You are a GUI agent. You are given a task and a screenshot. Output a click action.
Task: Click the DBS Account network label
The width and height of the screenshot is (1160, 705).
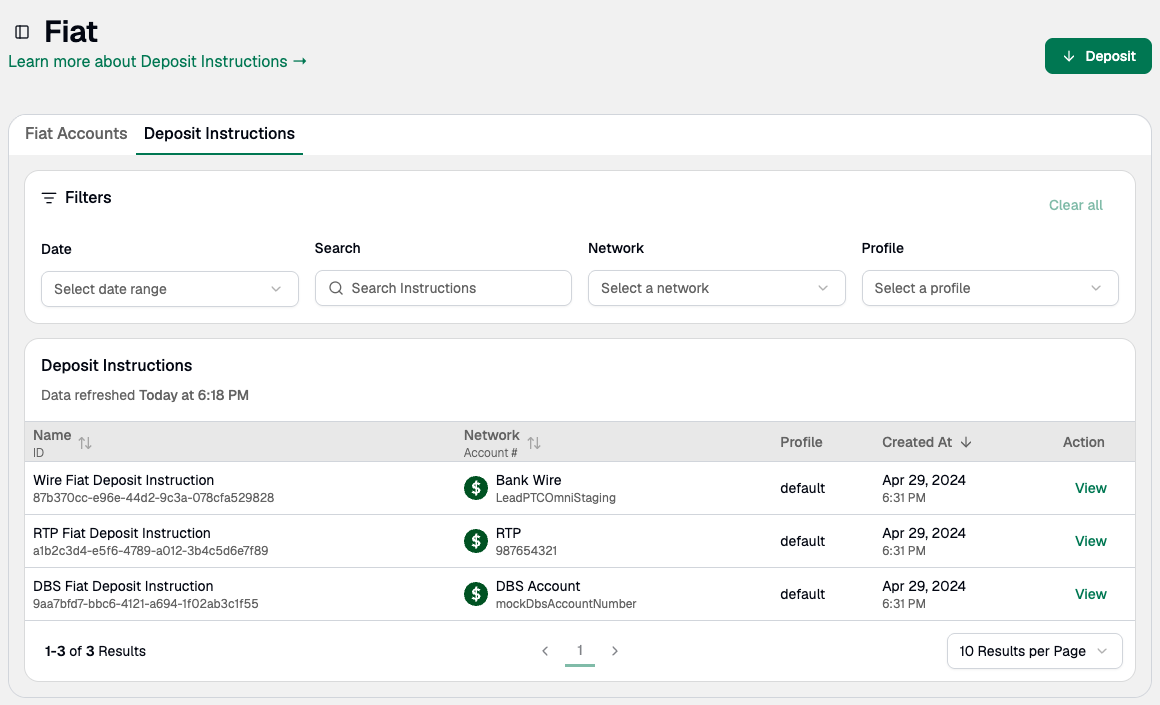pyautogui.click(x=538, y=586)
